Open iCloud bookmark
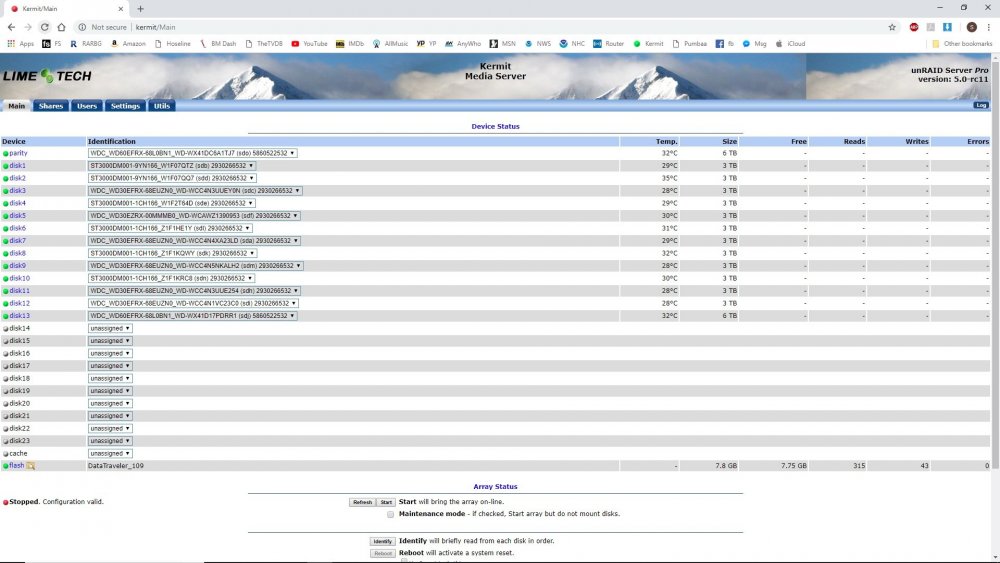The height and width of the screenshot is (563, 1000). pos(790,44)
